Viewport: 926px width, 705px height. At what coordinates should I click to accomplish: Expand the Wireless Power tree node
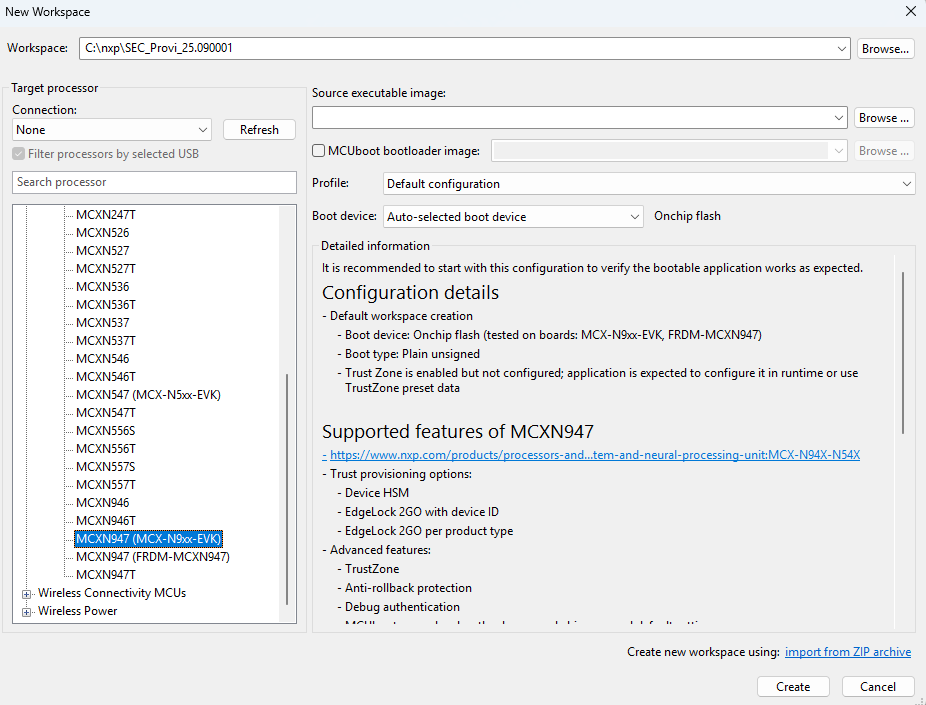click(27, 612)
